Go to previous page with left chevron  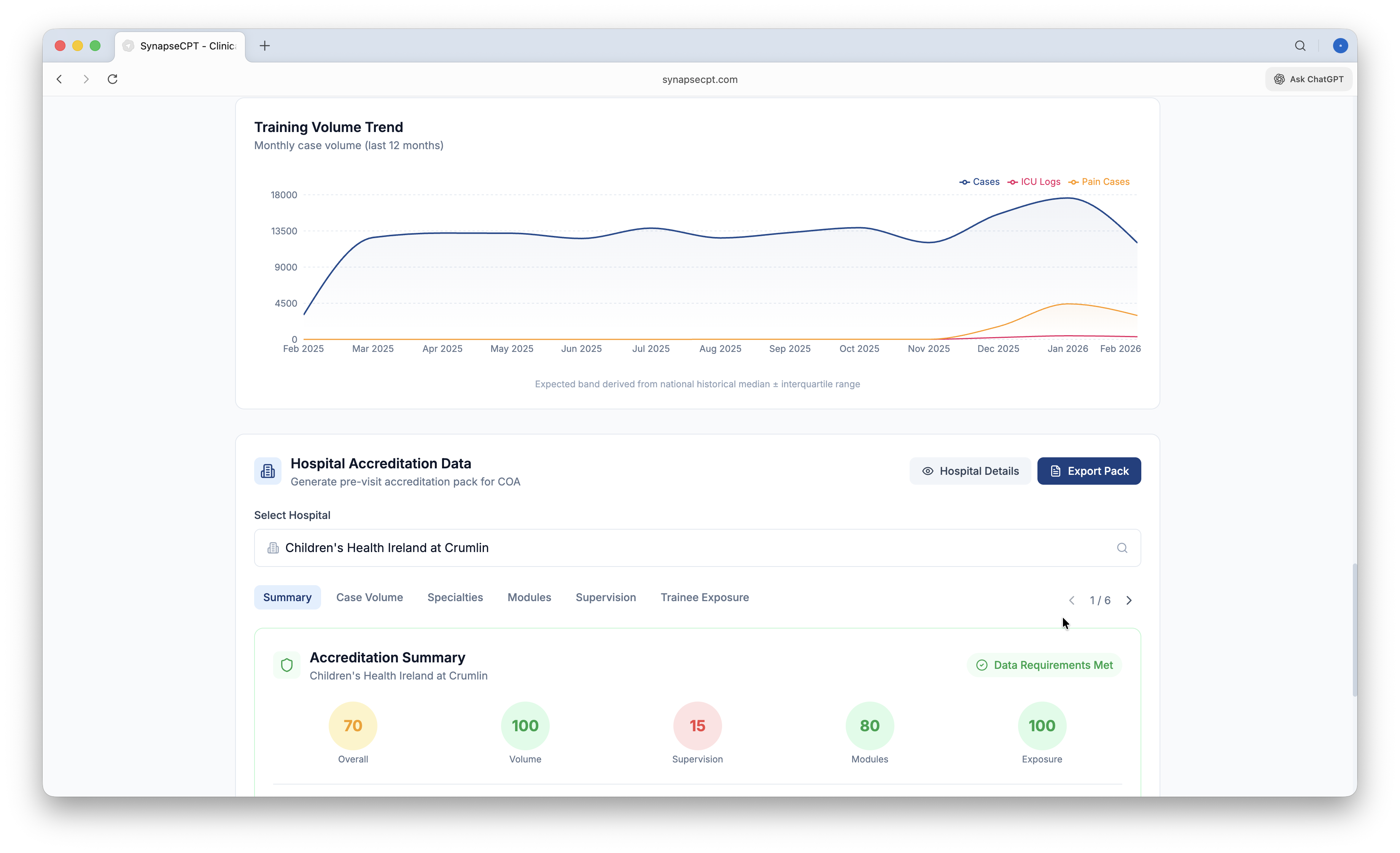click(1072, 600)
